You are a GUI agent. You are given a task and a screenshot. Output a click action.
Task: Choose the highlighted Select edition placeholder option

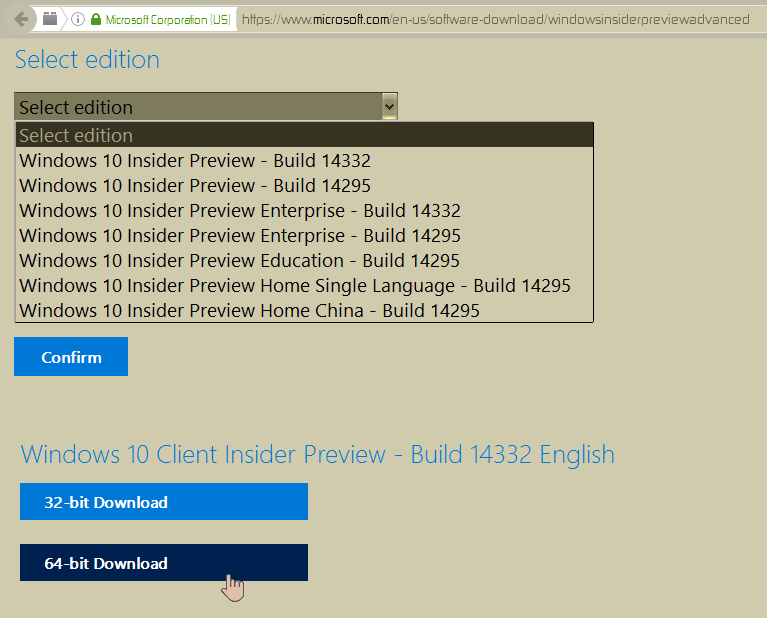click(x=304, y=135)
